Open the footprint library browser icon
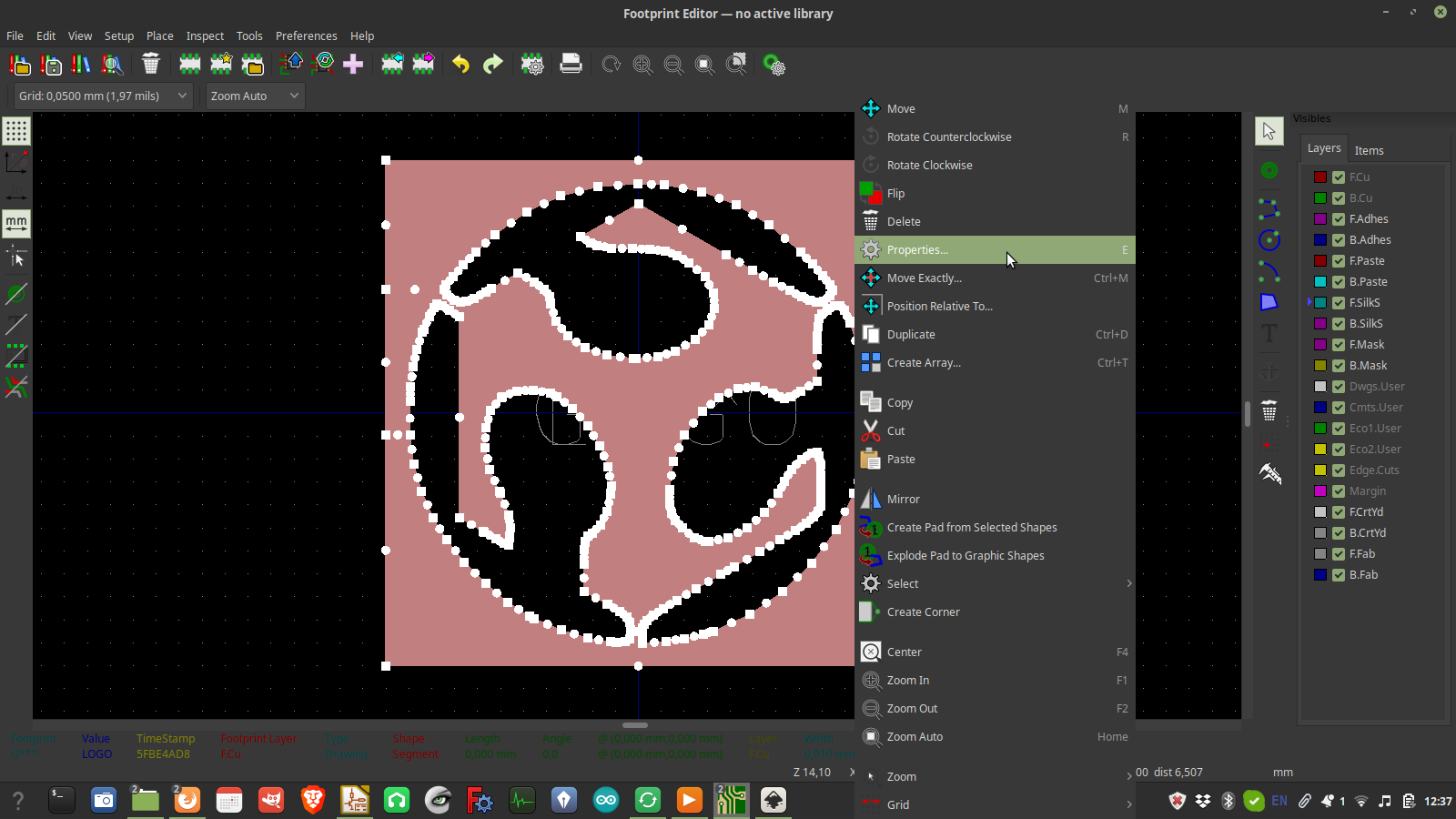Viewport: 1456px width, 819px height. coord(112,65)
